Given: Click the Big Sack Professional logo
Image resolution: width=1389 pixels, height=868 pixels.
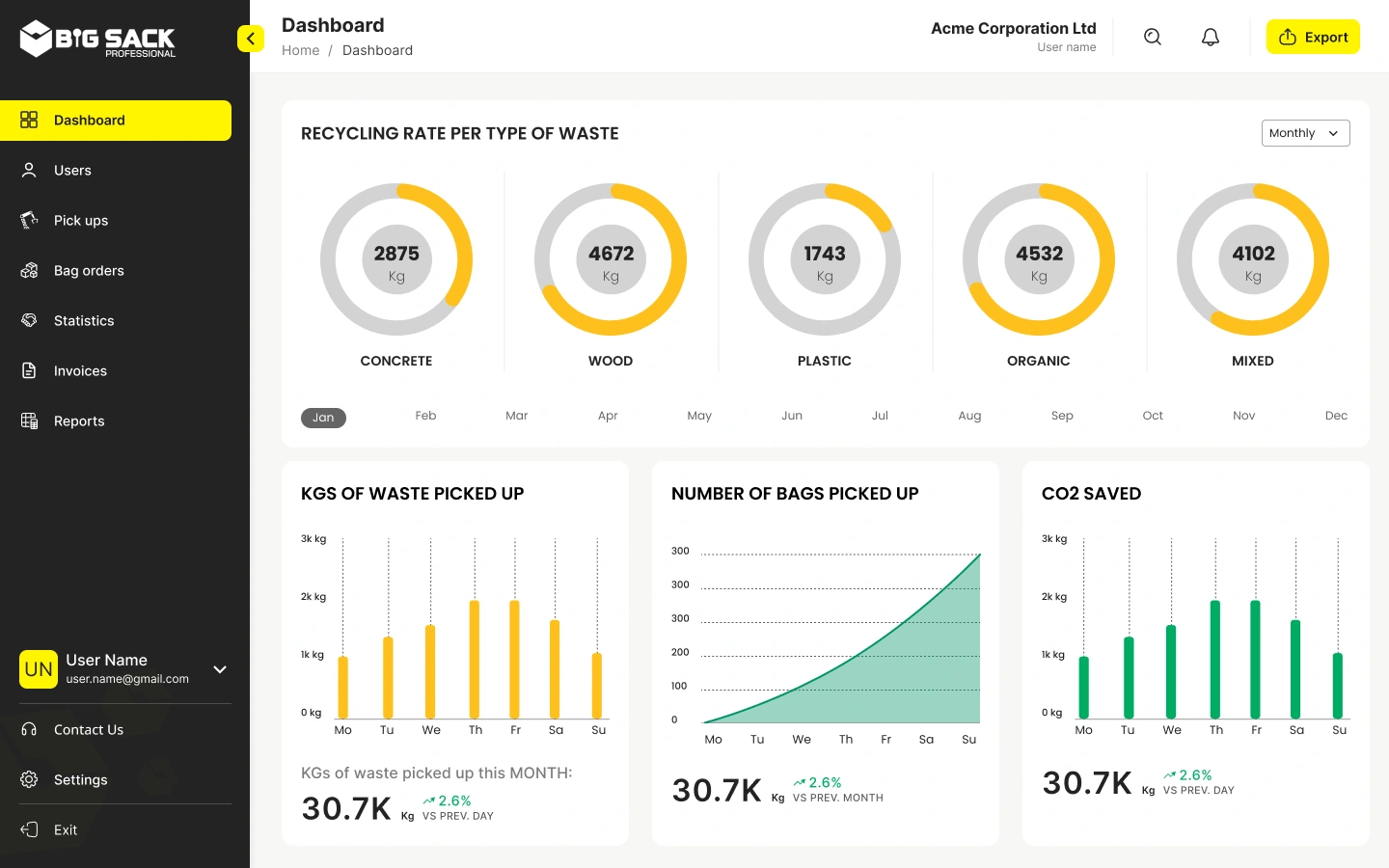Looking at the screenshot, I should coord(97,39).
